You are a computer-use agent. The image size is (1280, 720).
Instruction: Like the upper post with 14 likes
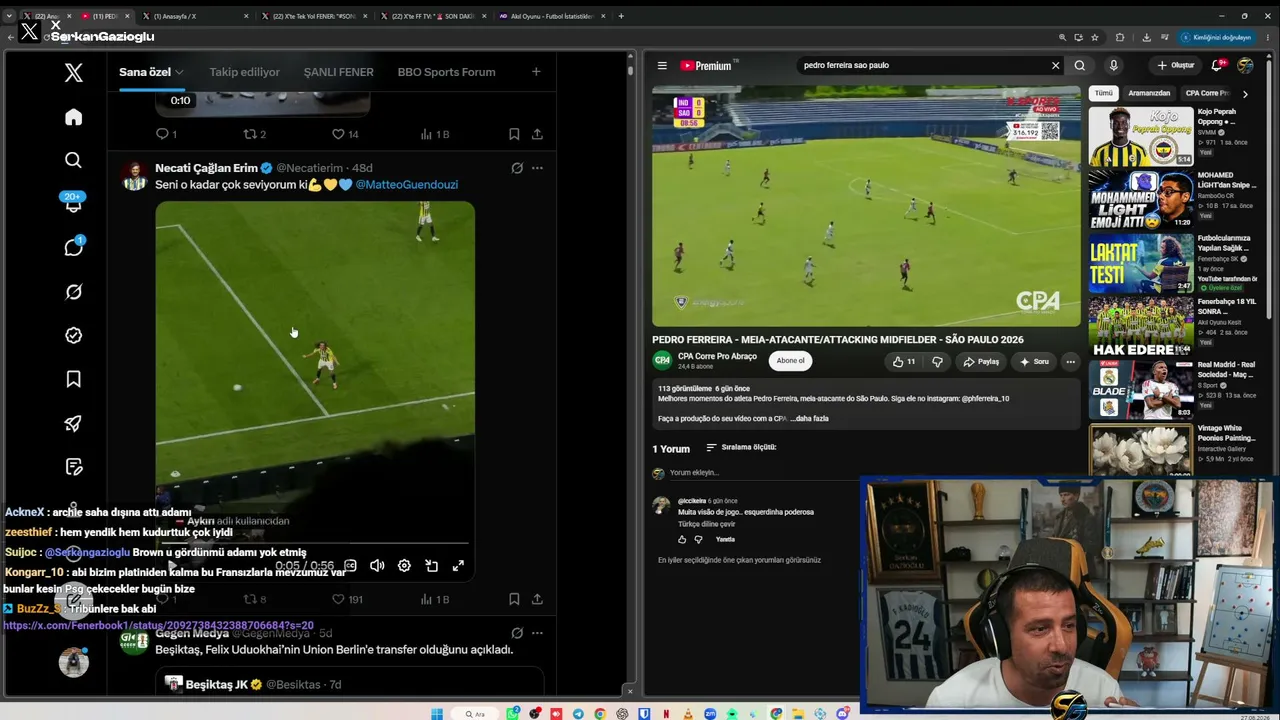point(338,134)
